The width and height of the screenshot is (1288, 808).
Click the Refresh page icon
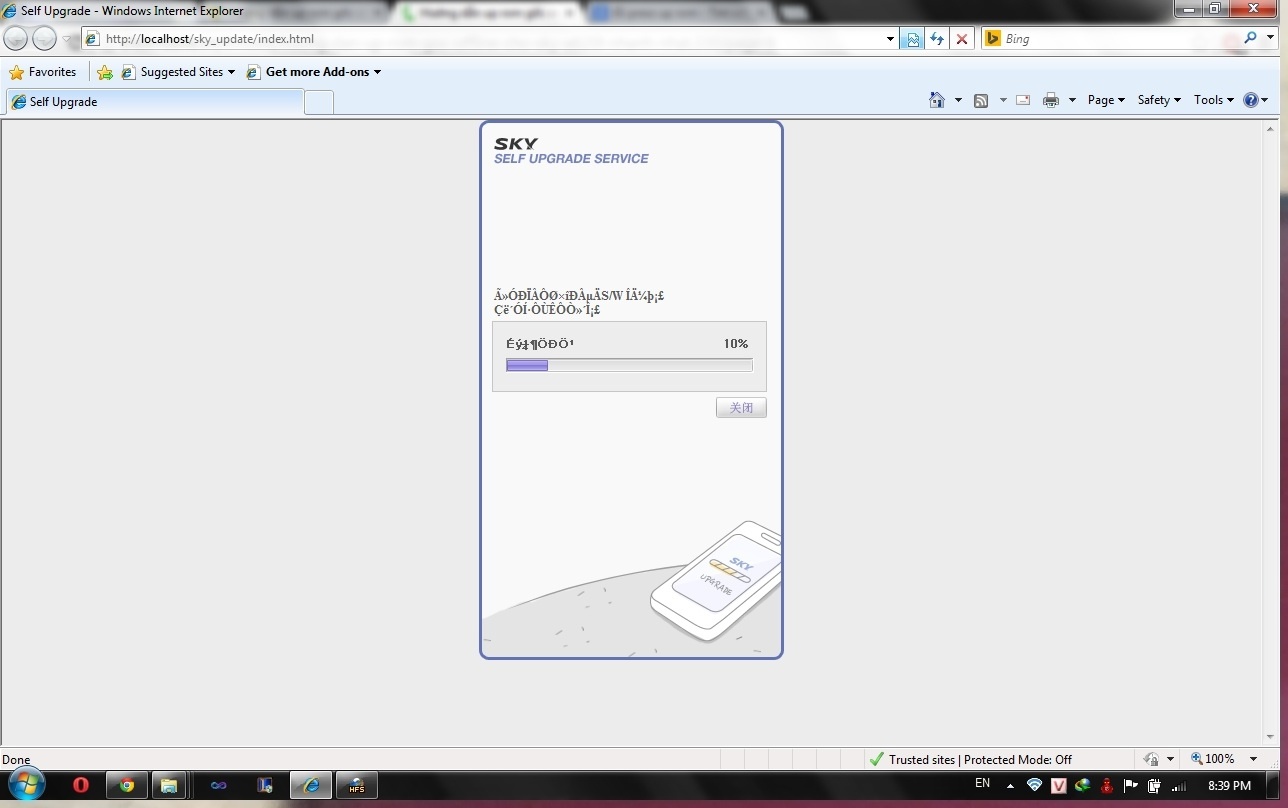tap(937, 39)
